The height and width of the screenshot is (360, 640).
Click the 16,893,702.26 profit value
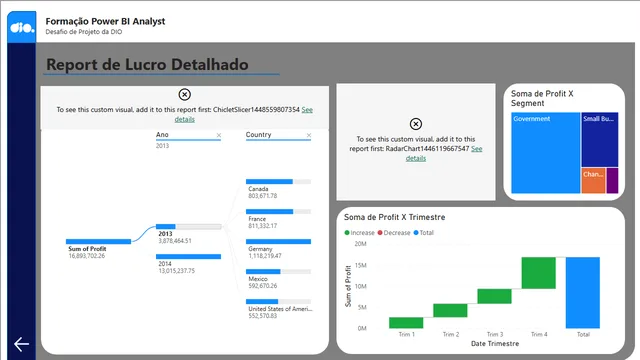pyautogui.click(x=87, y=256)
